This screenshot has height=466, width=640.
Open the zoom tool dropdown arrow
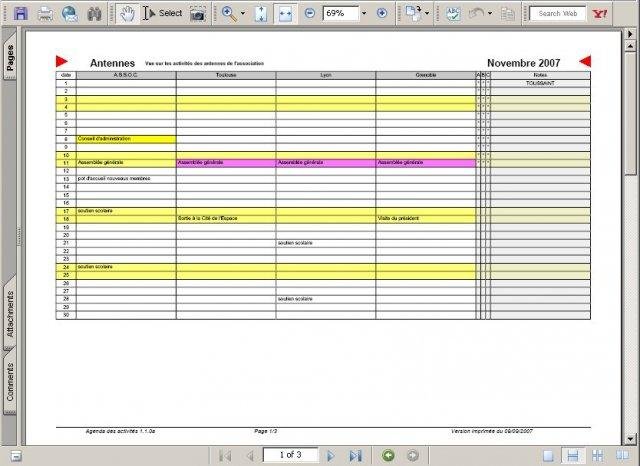(243, 13)
